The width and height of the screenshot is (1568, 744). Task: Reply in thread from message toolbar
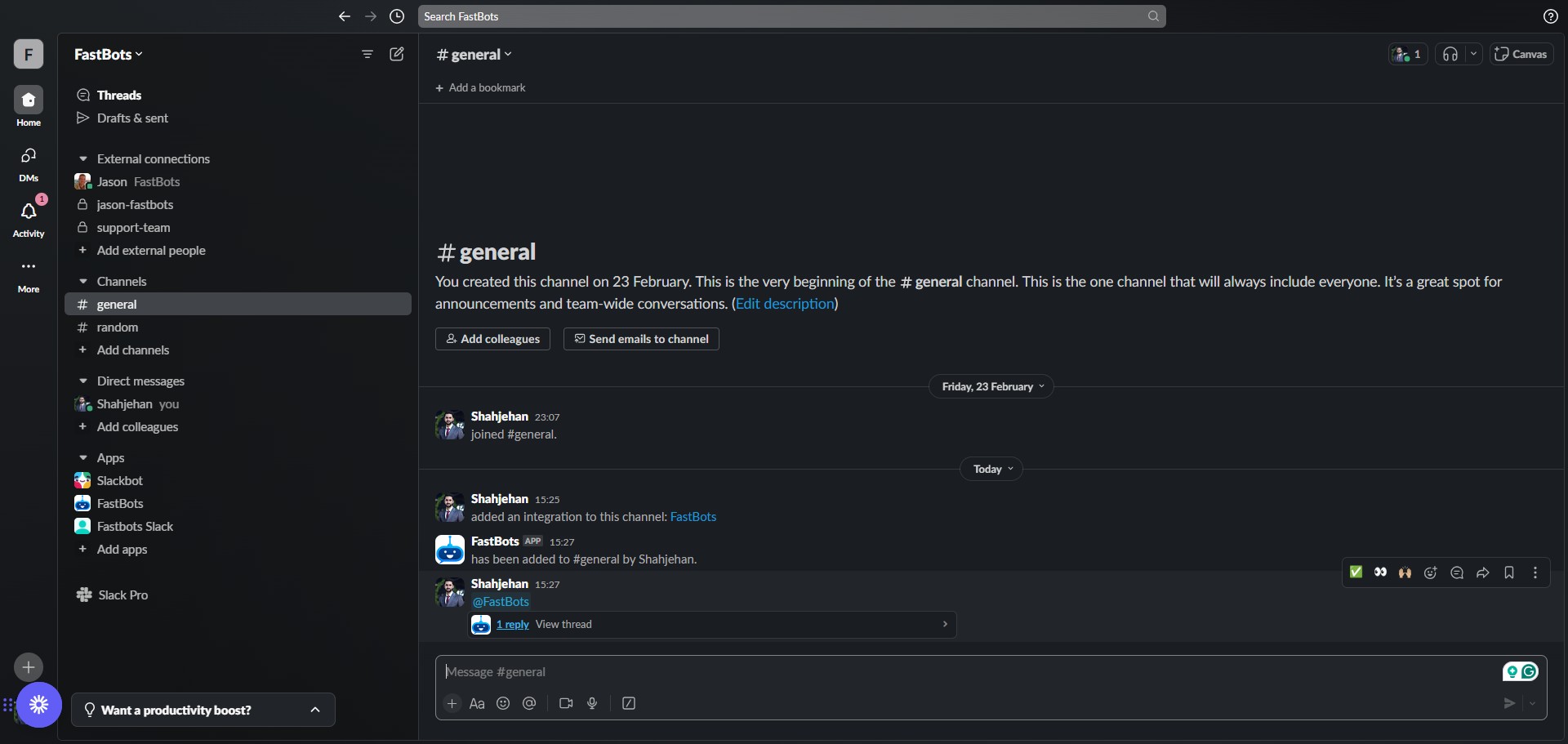click(1457, 572)
